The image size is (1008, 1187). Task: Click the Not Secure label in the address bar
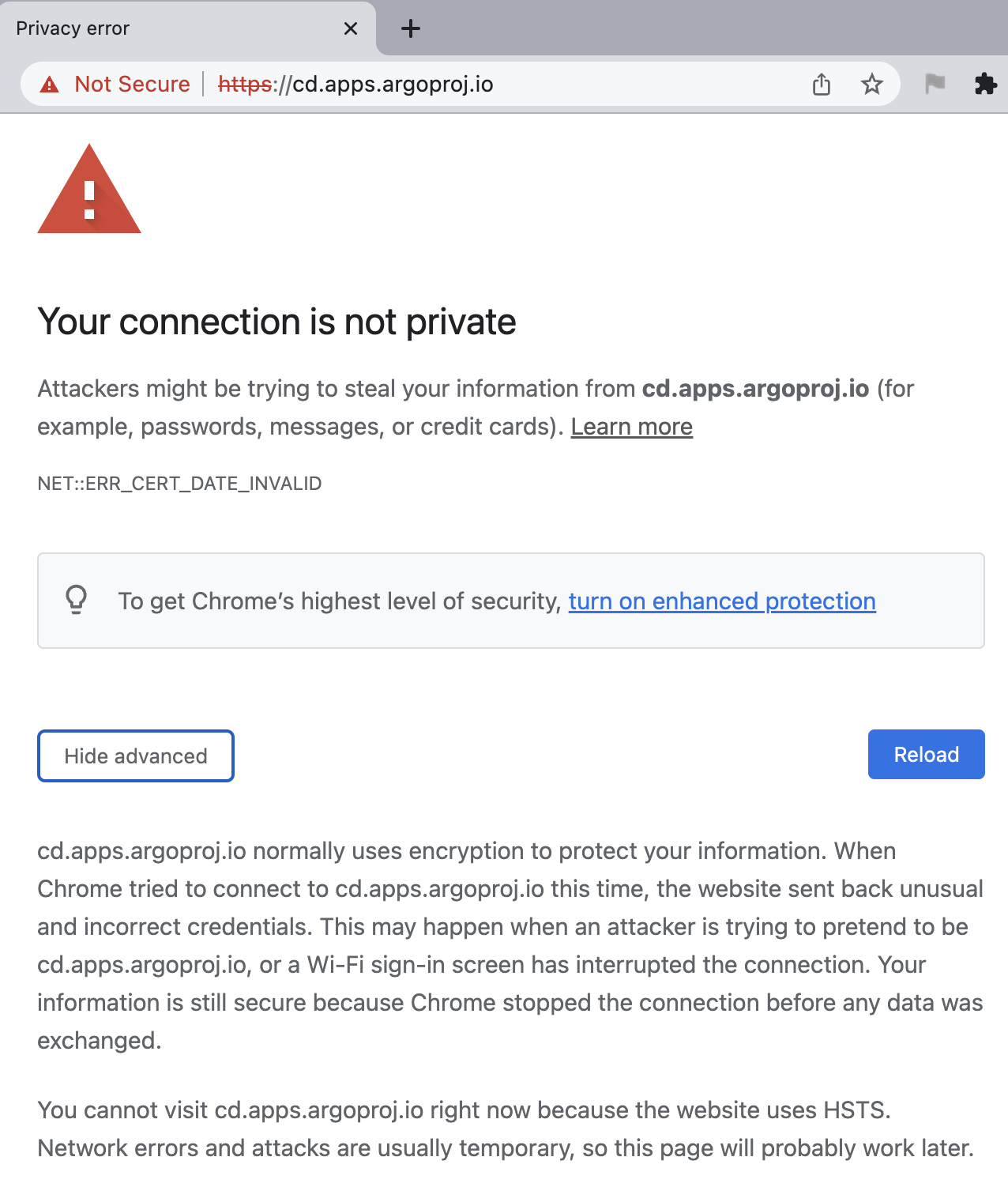(131, 85)
